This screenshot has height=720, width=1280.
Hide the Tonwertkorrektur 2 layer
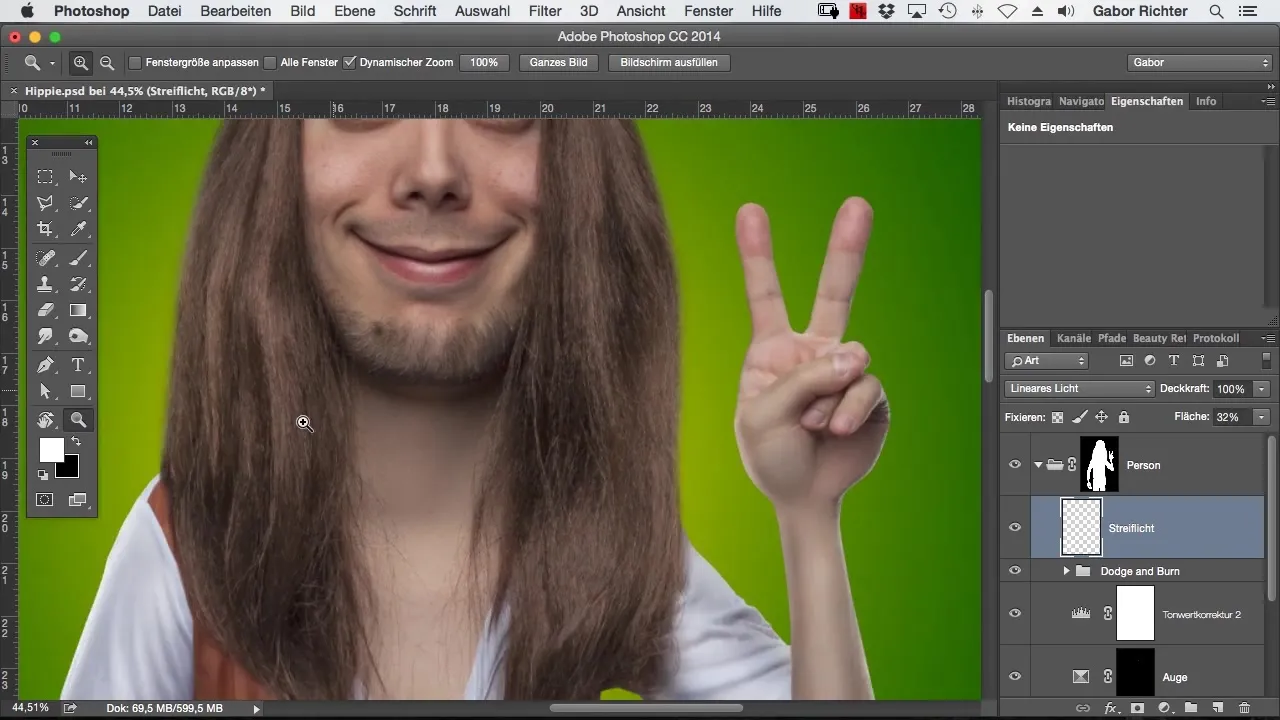tap(1015, 614)
